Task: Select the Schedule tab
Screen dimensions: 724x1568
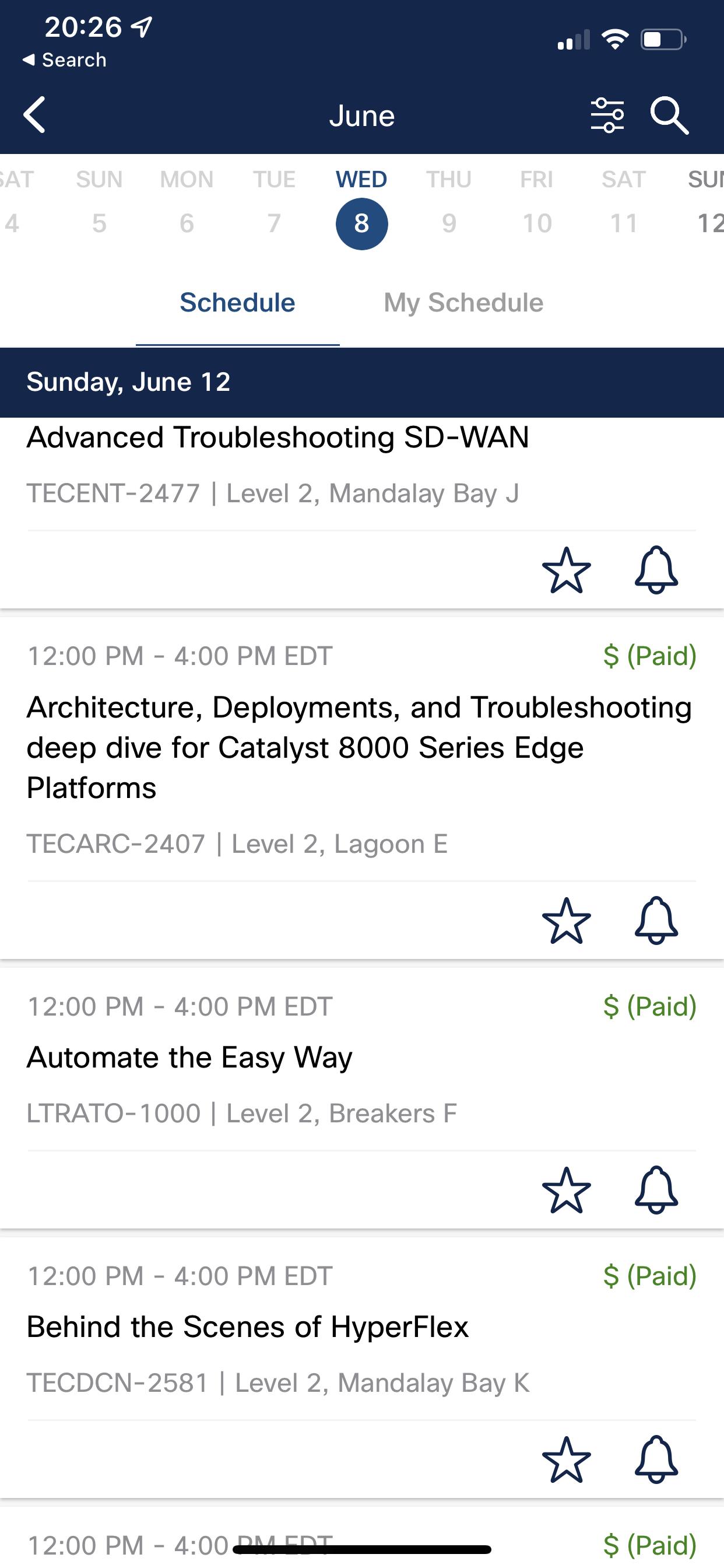Action: [x=237, y=303]
